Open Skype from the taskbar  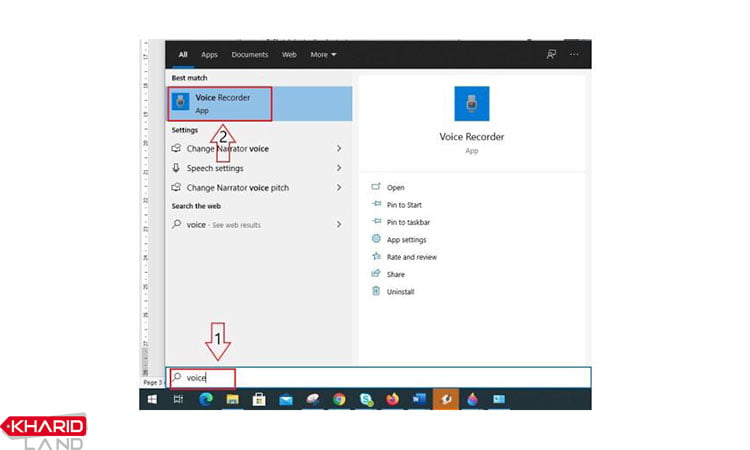pos(366,399)
